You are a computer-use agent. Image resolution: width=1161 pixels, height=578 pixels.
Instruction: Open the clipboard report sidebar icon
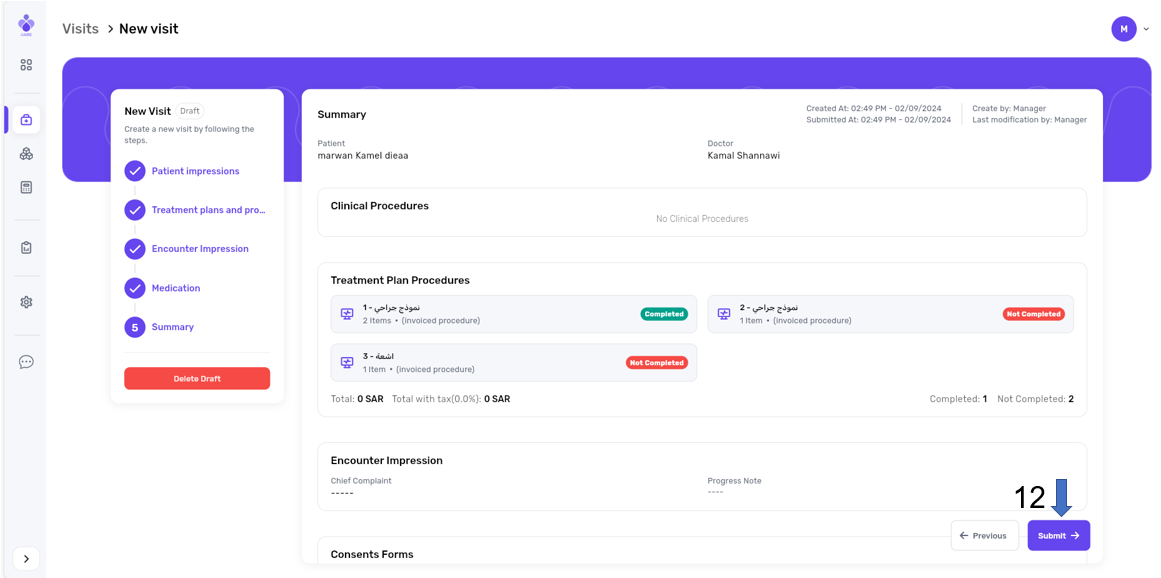tap(26, 248)
